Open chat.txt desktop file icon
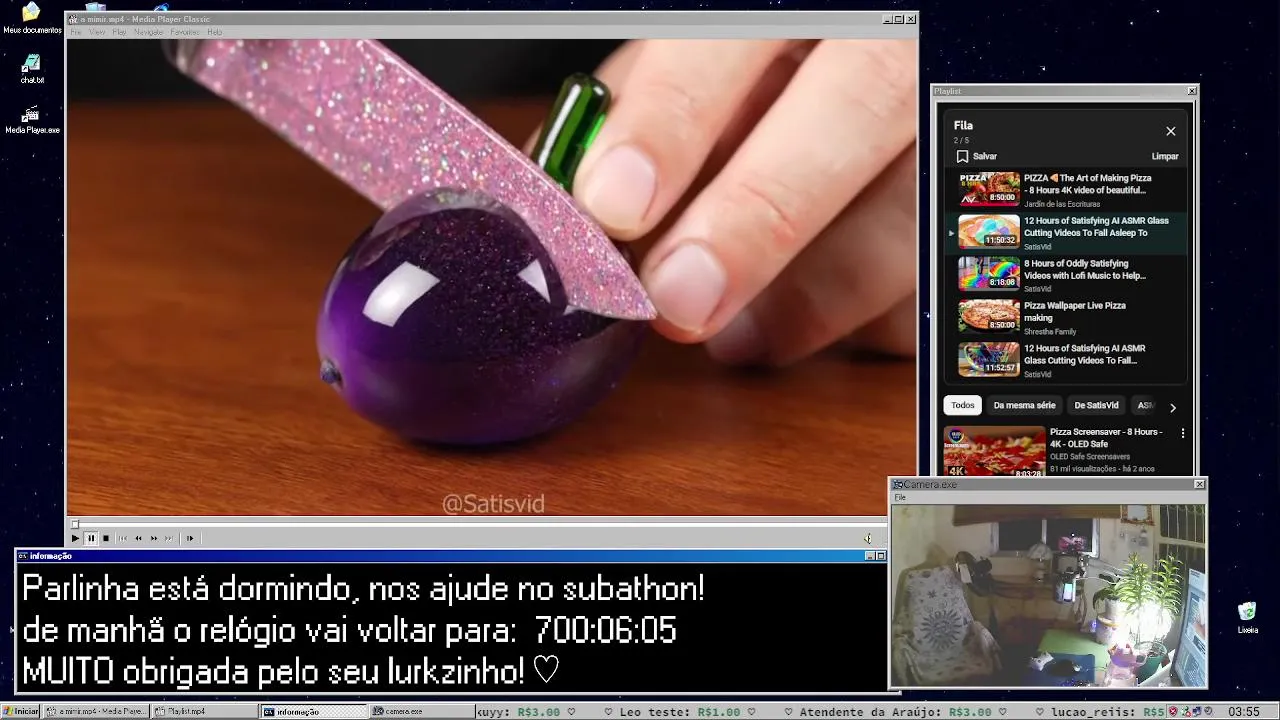The width and height of the screenshot is (1280, 720). [32, 68]
